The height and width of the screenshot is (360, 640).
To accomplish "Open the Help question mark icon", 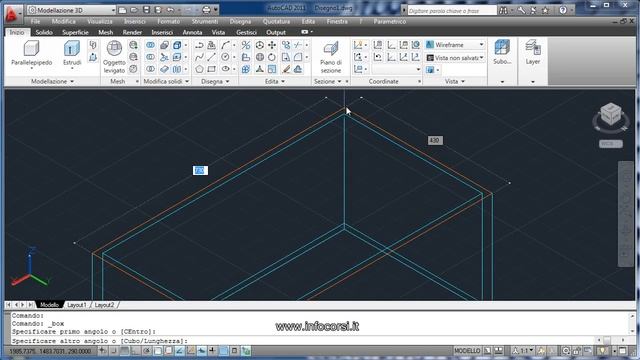I will click(x=563, y=11).
